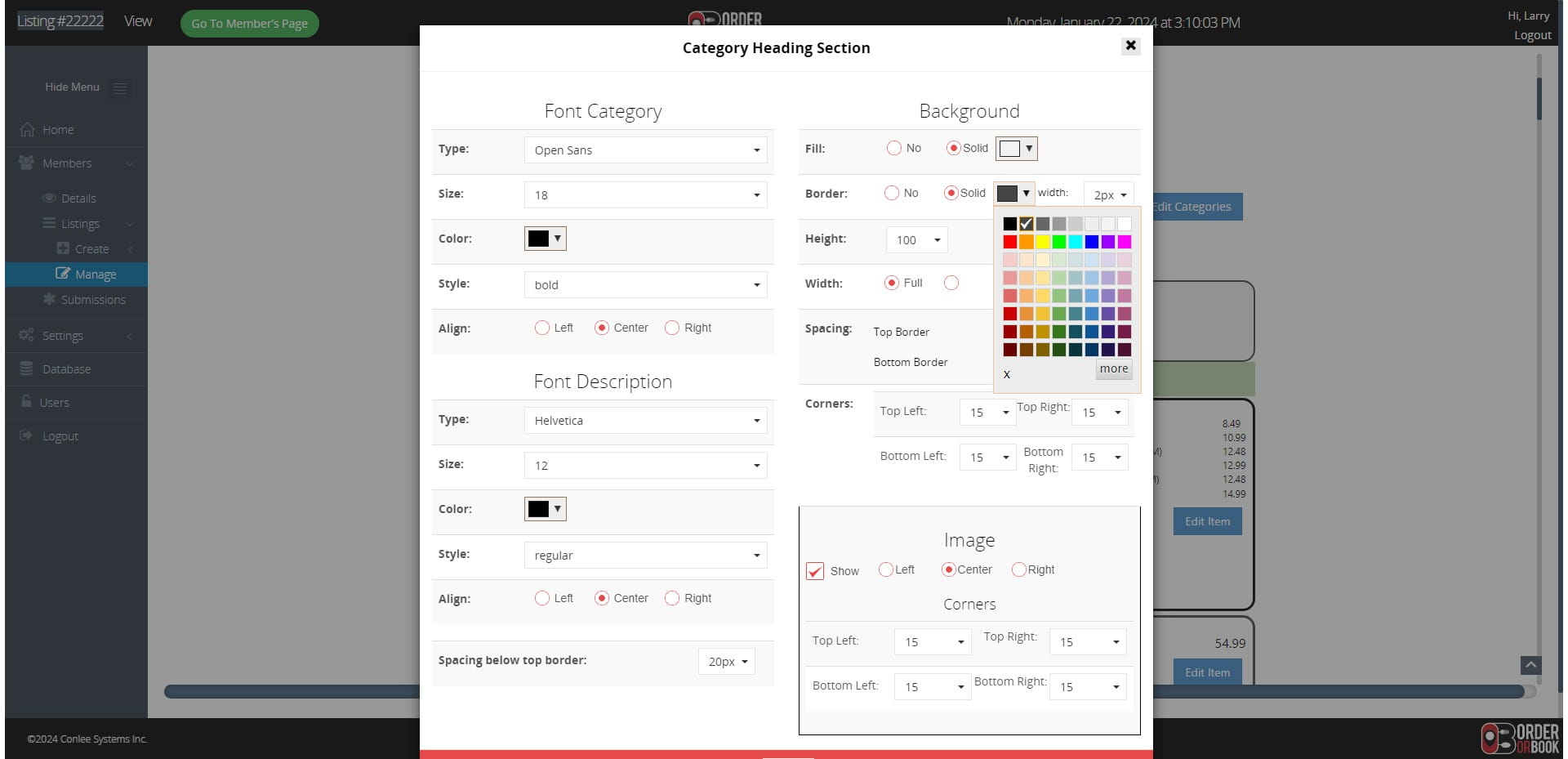
Task: Open Manage in the sidebar menu
Action: tap(95, 275)
